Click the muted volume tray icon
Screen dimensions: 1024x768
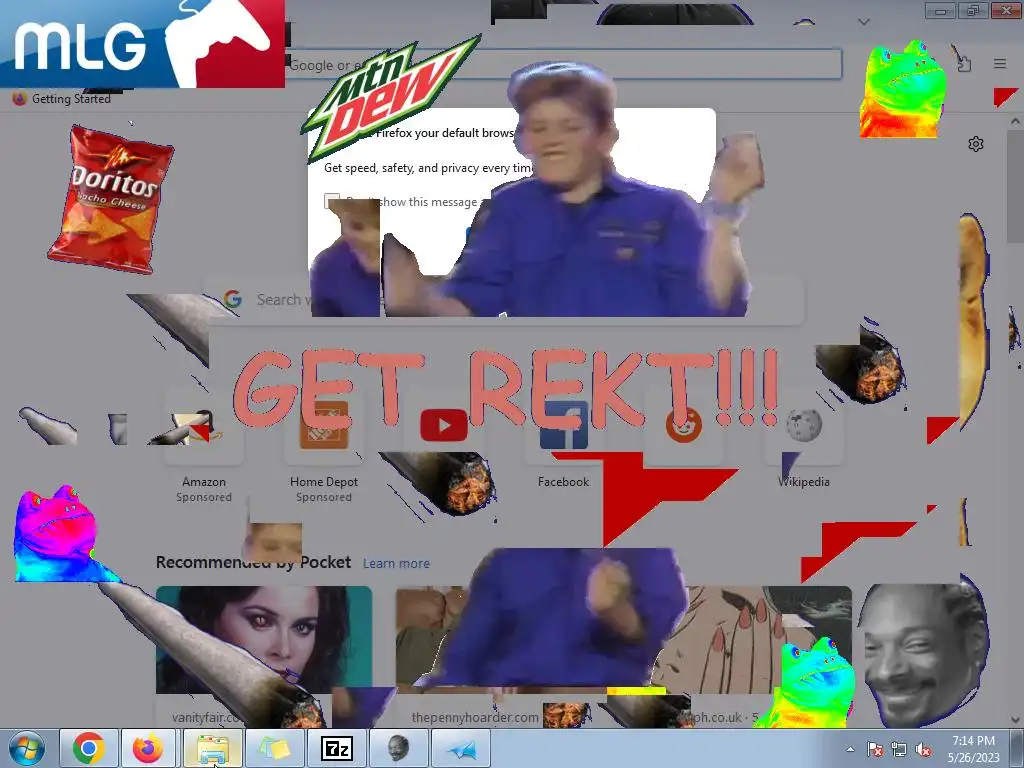(x=923, y=750)
